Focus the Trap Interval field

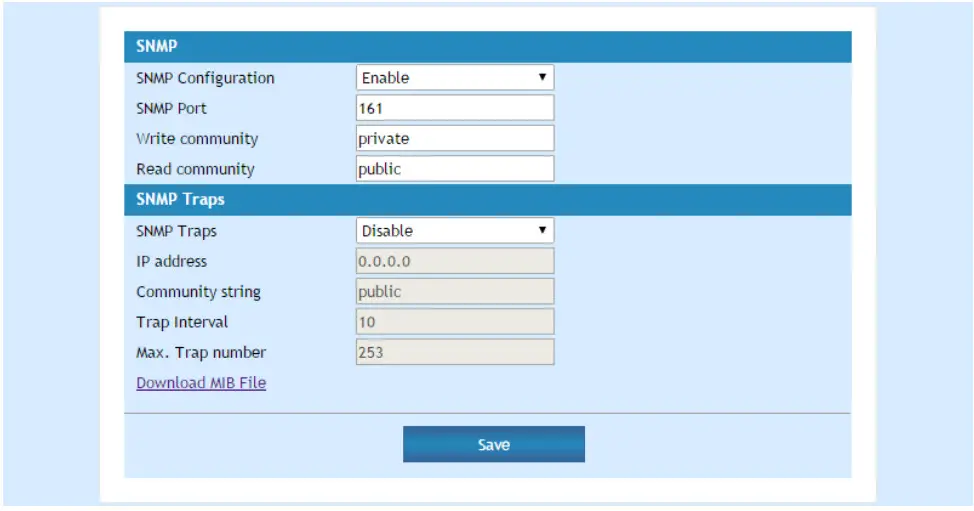[x=454, y=322]
